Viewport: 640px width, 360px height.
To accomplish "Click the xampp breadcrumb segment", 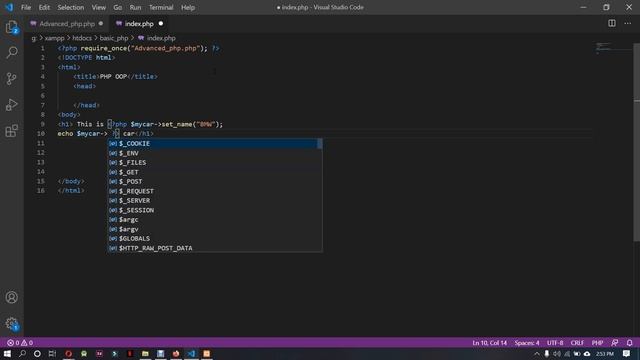I will coord(54,38).
